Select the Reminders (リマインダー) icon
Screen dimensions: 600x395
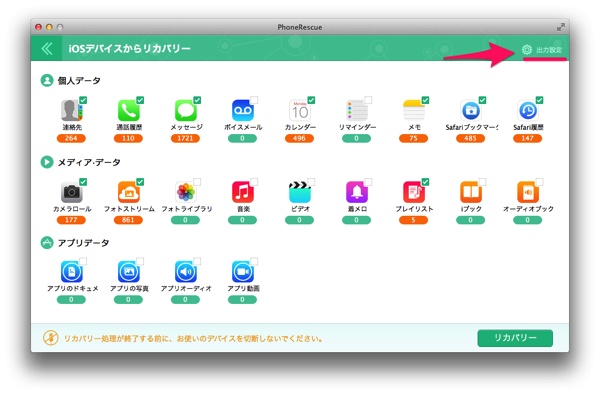[356, 111]
